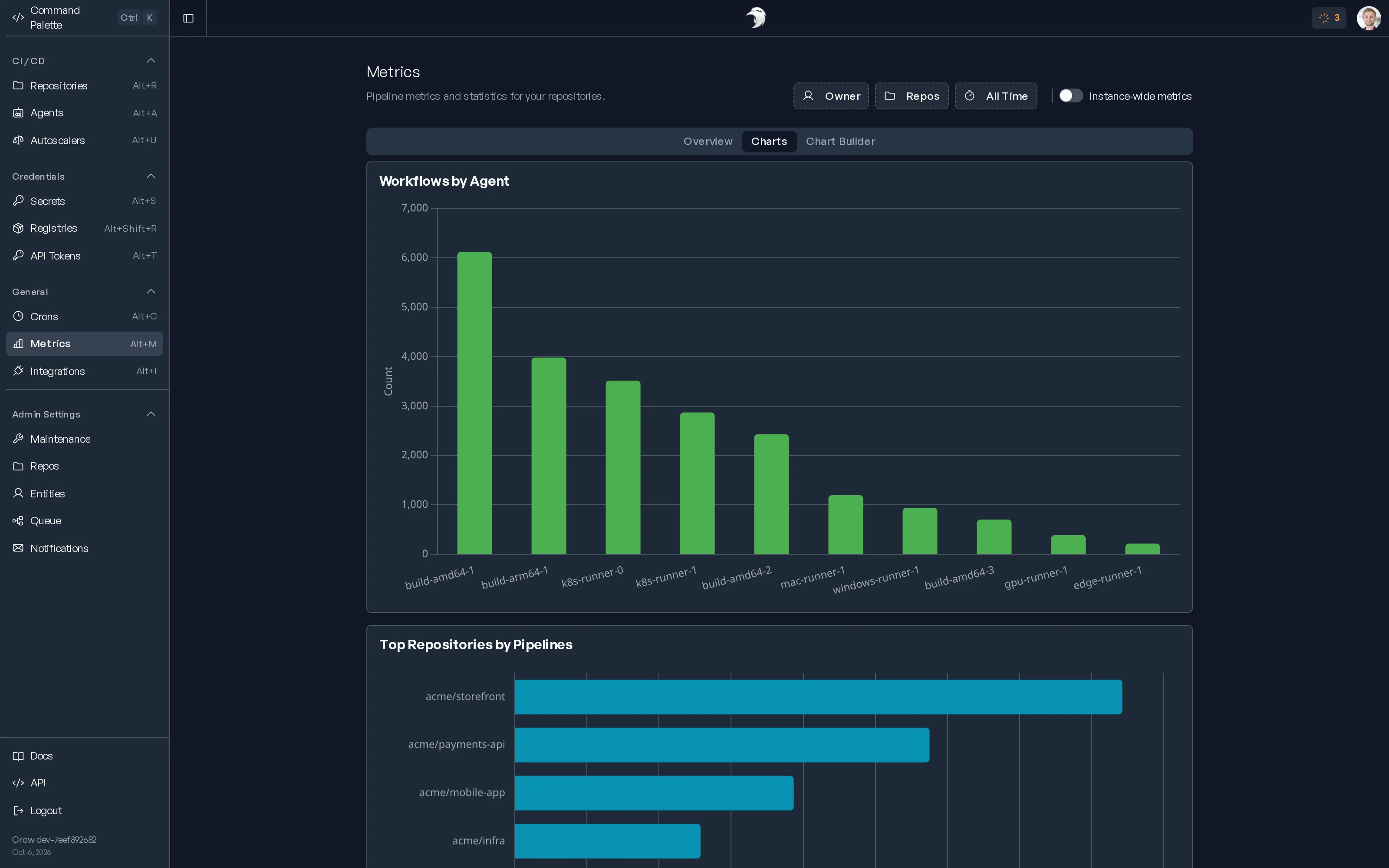Switch to the Chart Builder tab
Viewport: 1389px width, 868px height.
[x=840, y=141]
